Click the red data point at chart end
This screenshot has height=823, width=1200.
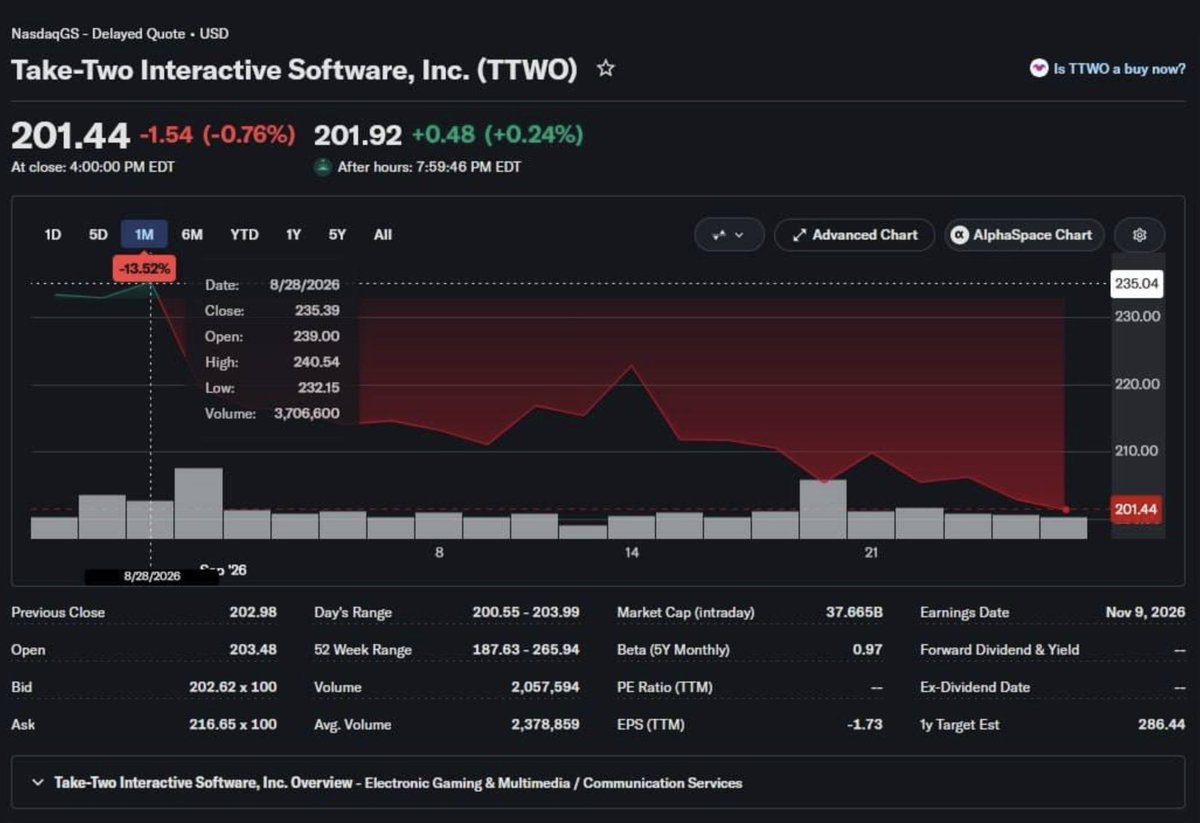tap(1066, 510)
